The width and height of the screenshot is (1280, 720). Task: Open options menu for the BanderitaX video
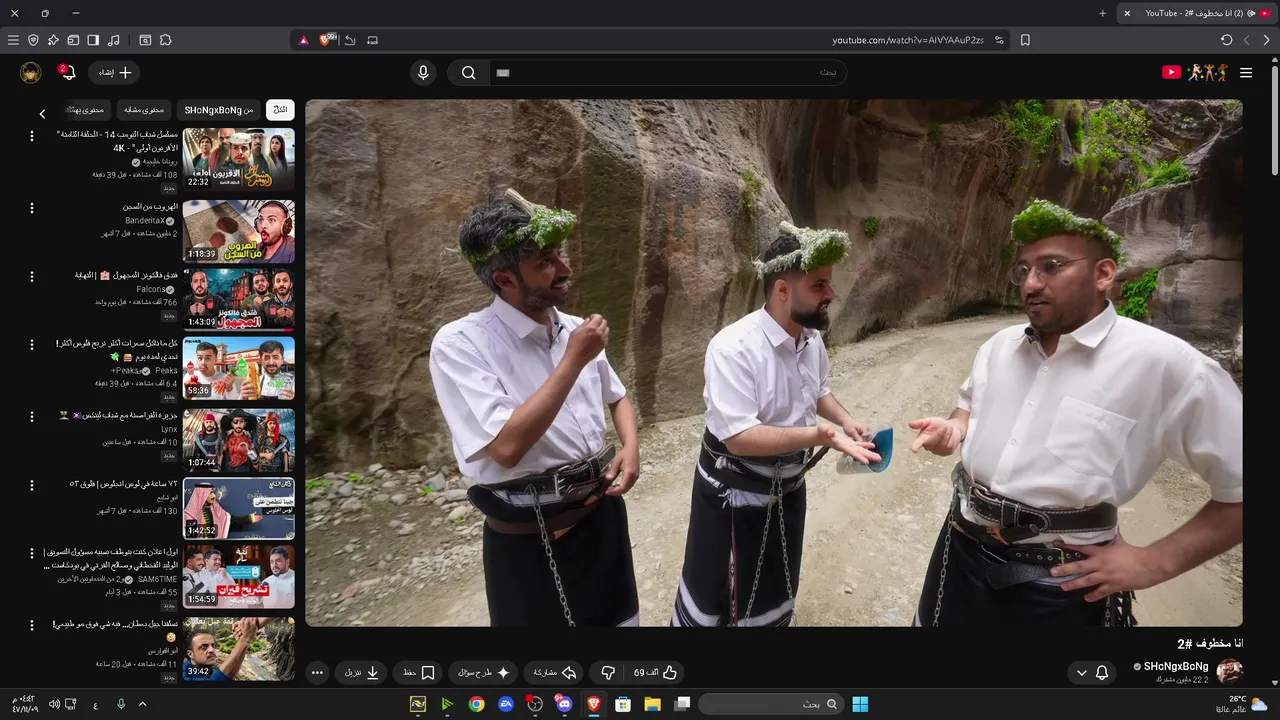pyautogui.click(x=32, y=208)
